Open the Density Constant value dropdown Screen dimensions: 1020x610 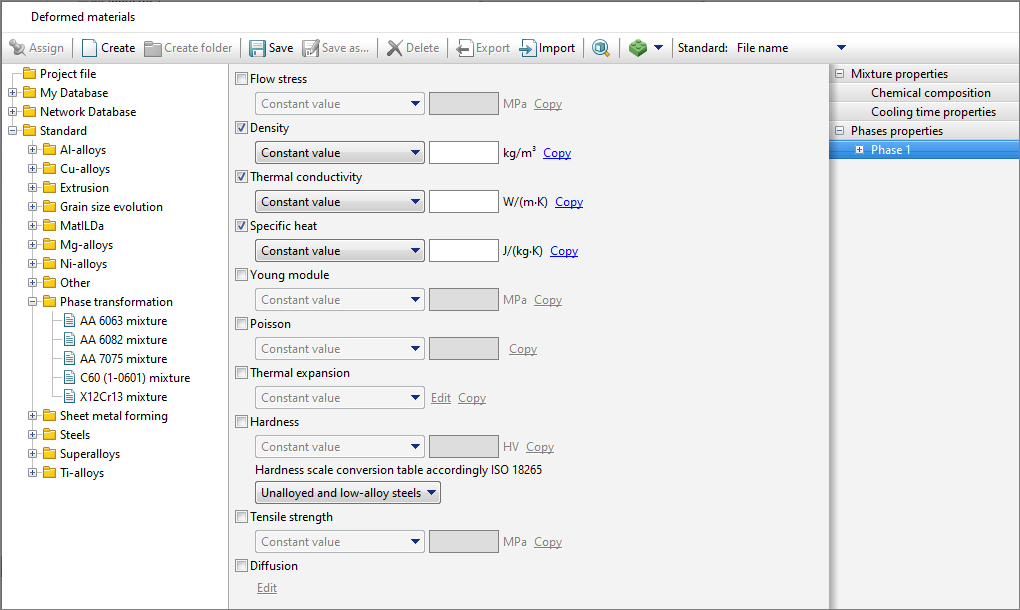click(340, 153)
